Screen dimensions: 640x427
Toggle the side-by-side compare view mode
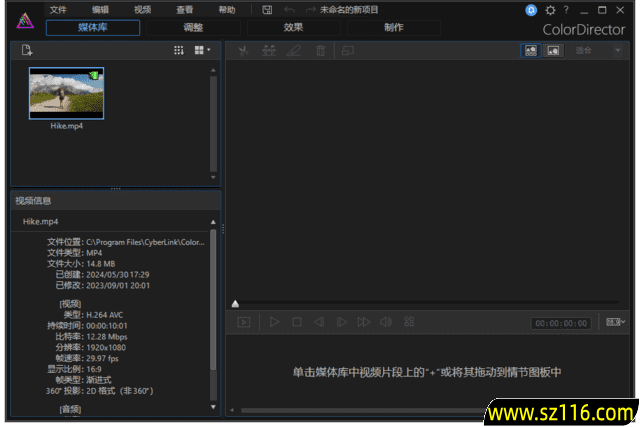[x=553, y=50]
